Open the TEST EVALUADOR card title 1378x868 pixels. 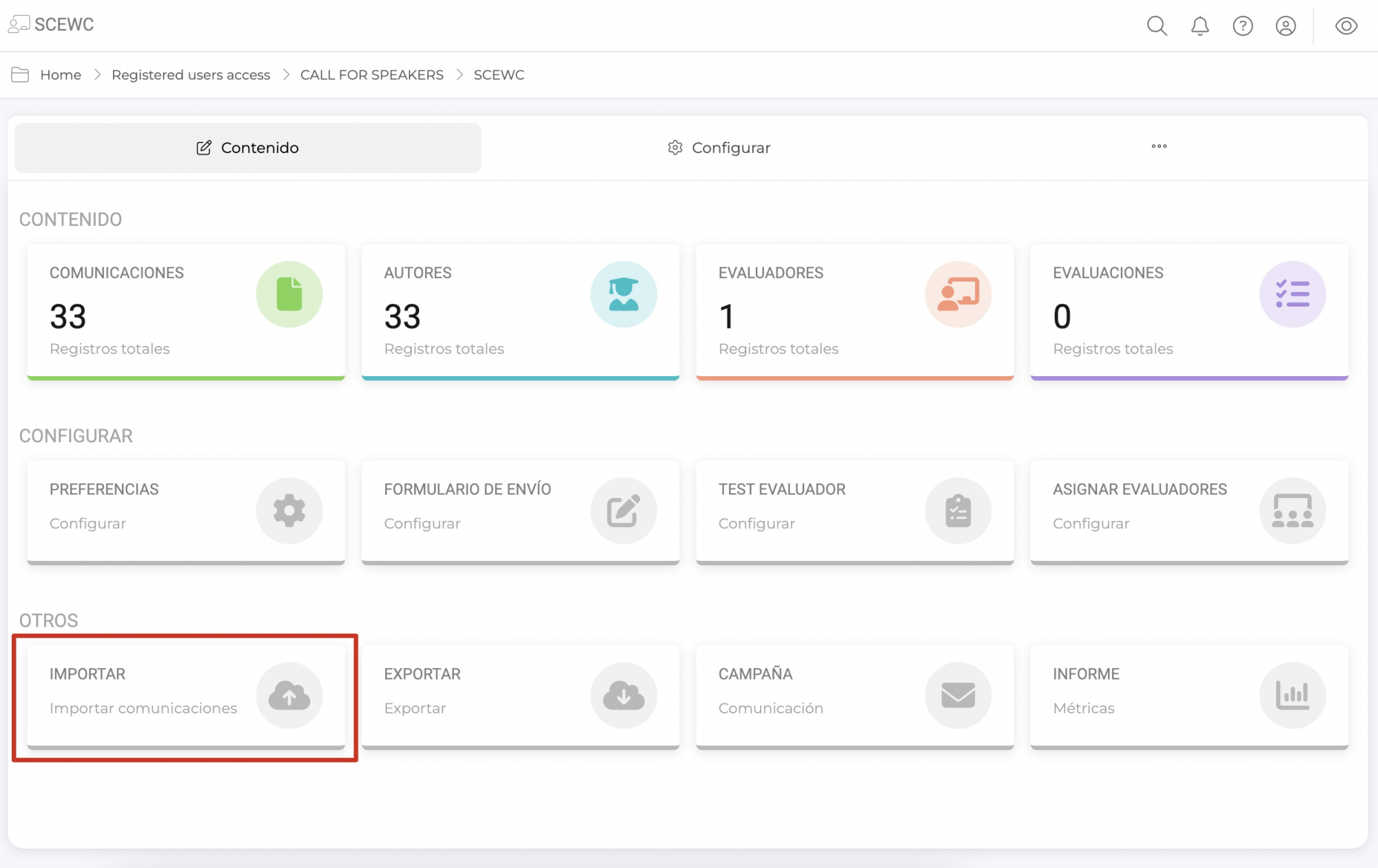[x=782, y=489]
